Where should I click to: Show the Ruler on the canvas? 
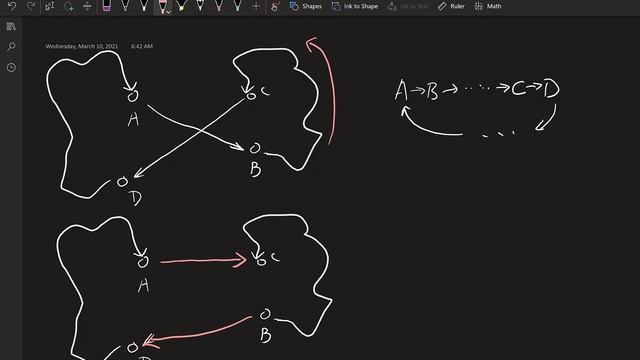click(x=451, y=6)
